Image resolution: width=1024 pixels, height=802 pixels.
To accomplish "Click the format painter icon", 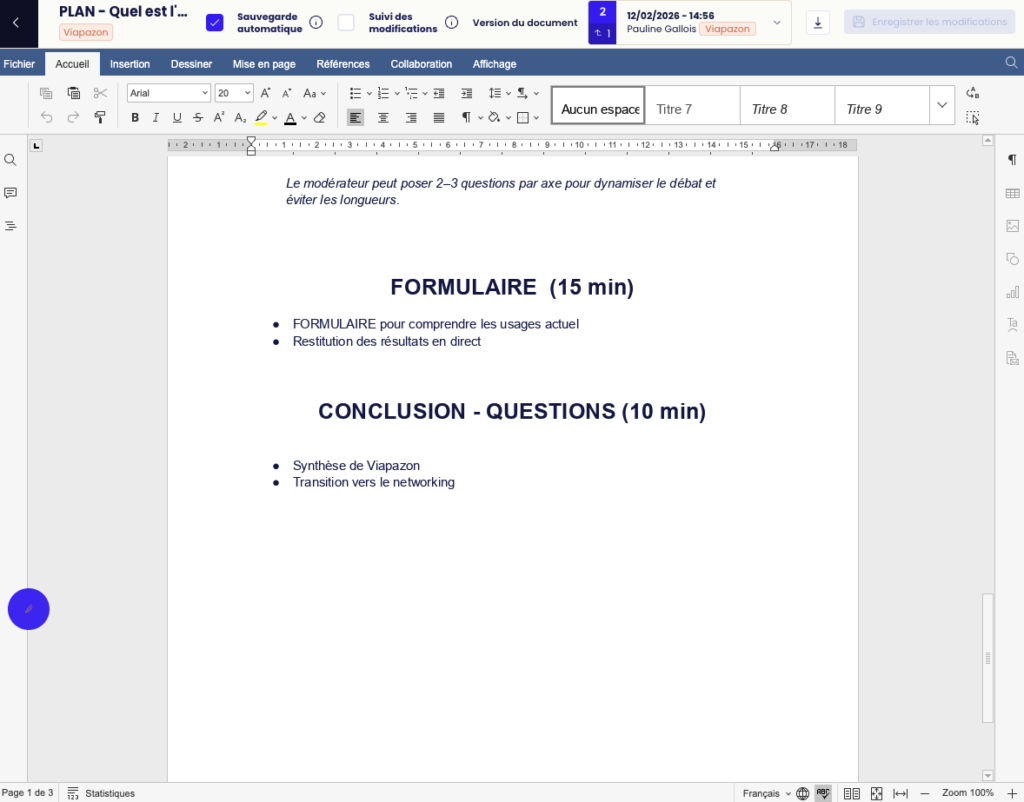I will 100,117.
